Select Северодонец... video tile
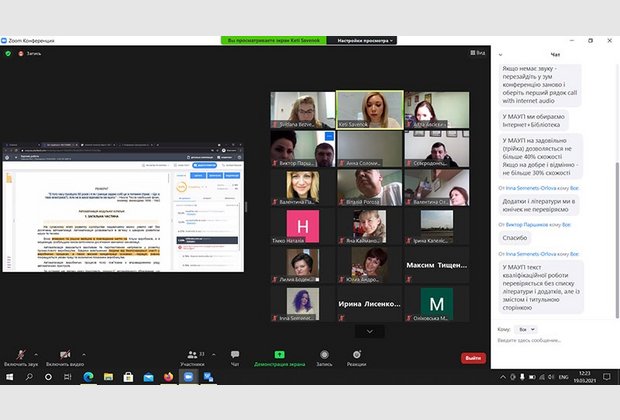Screen dimensions: 620x420 tap(437, 149)
